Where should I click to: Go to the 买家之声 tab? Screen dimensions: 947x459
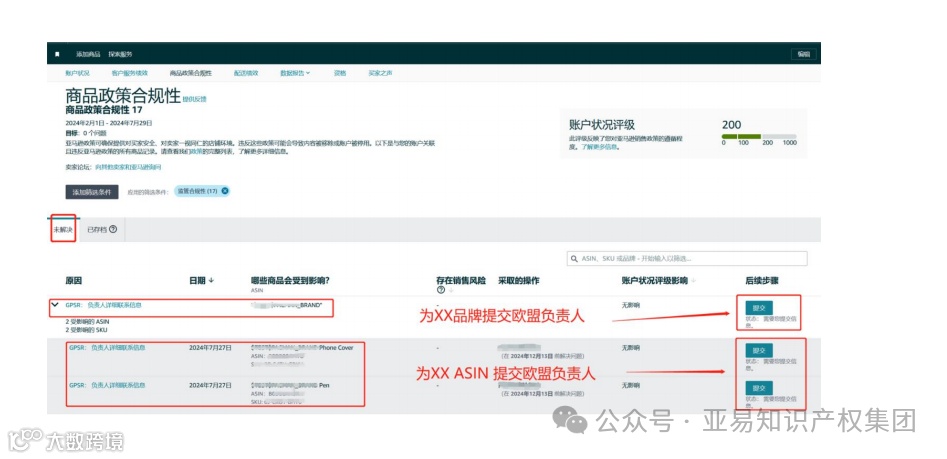click(x=380, y=73)
